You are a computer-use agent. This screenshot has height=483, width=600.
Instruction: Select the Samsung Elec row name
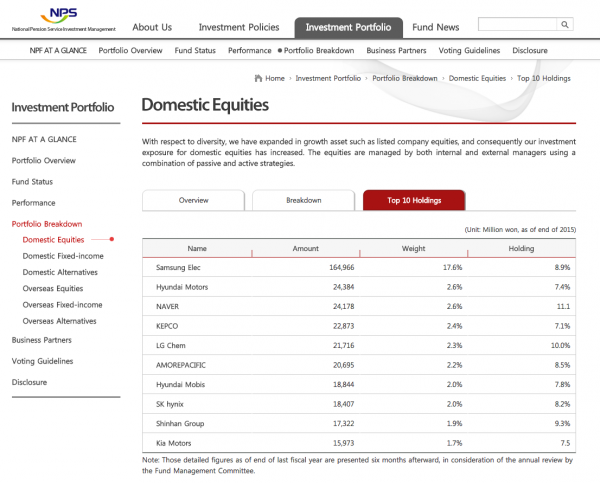coord(178,268)
